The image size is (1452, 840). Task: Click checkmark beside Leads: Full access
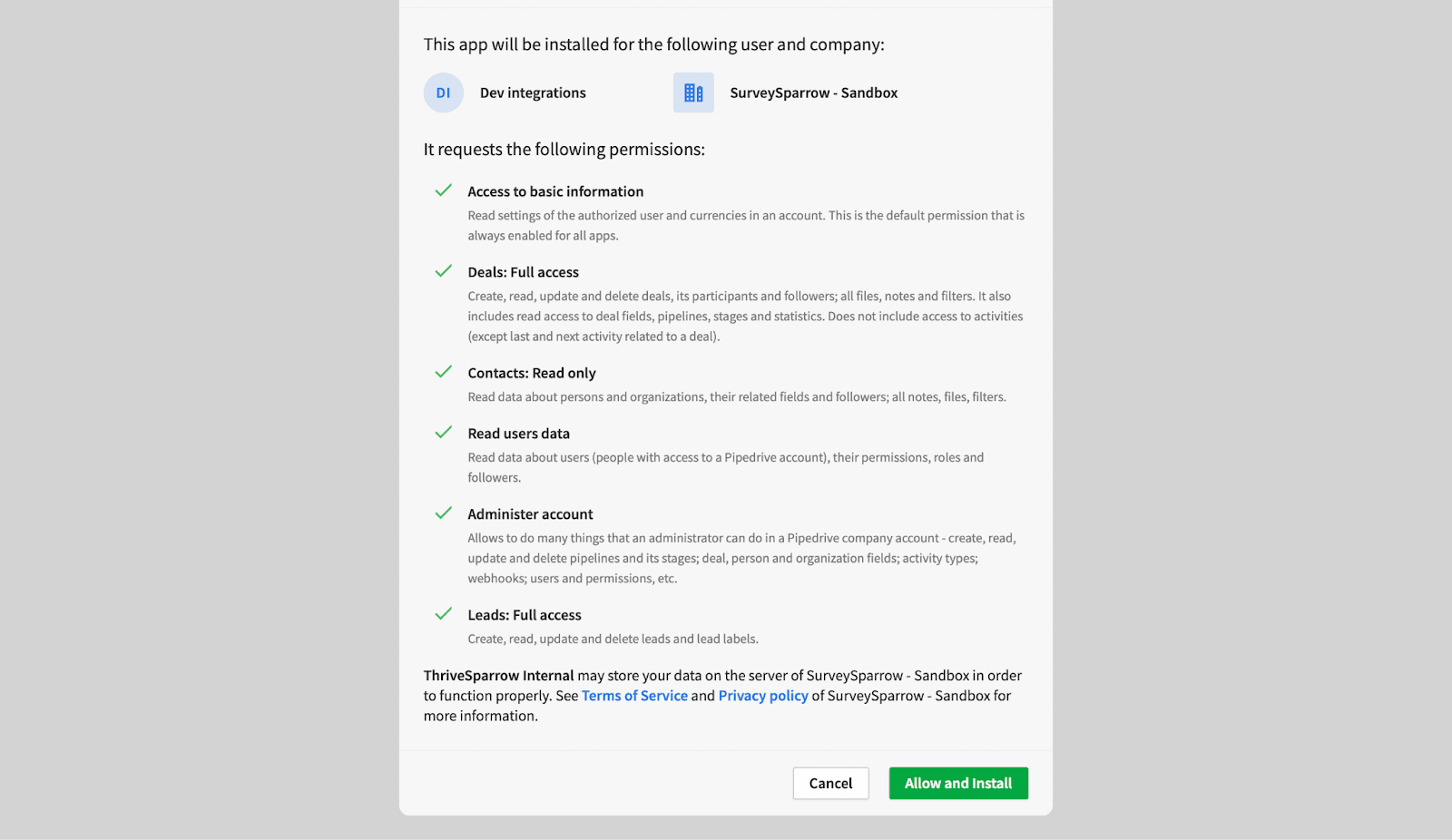click(x=443, y=614)
